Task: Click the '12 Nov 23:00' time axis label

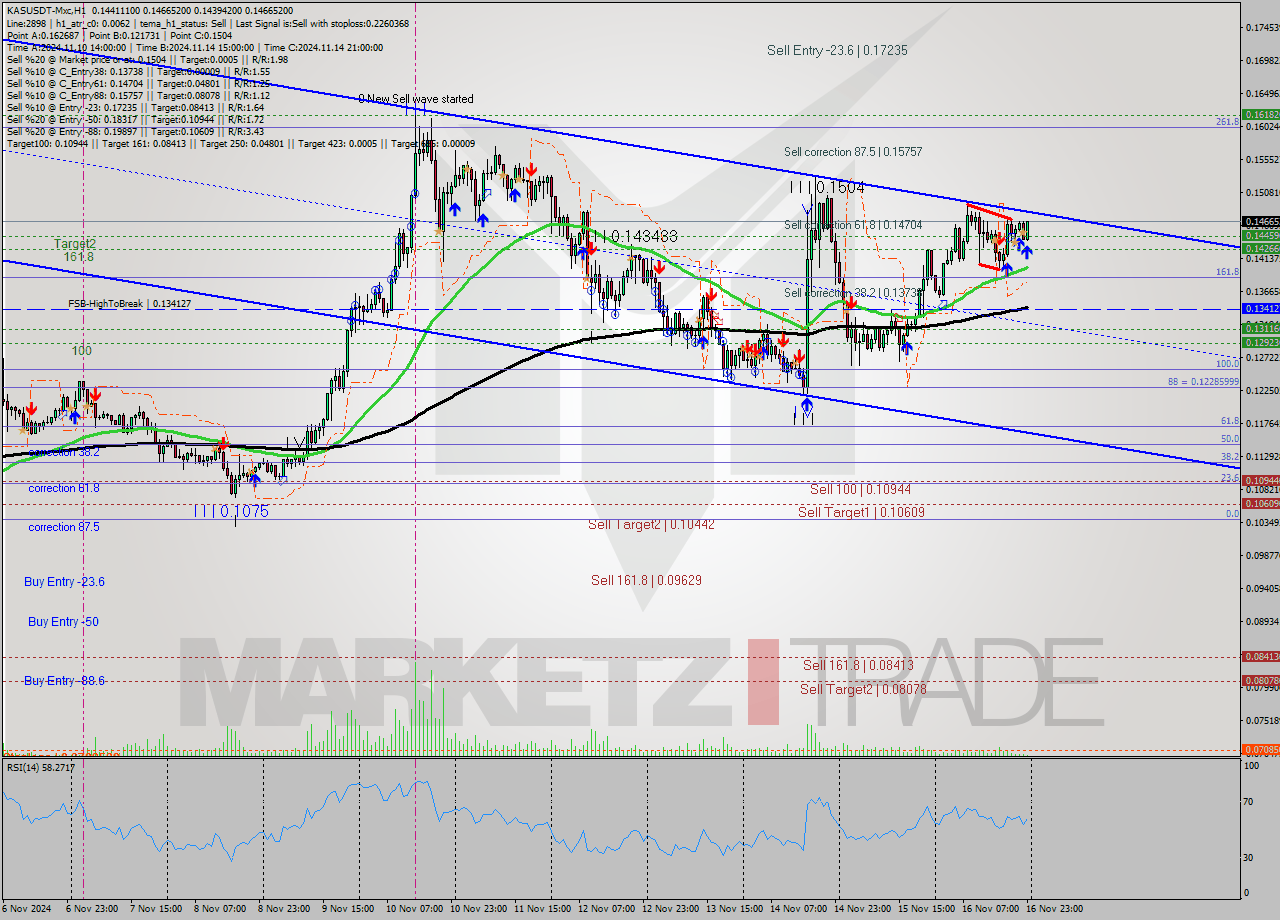Action: tap(672, 908)
